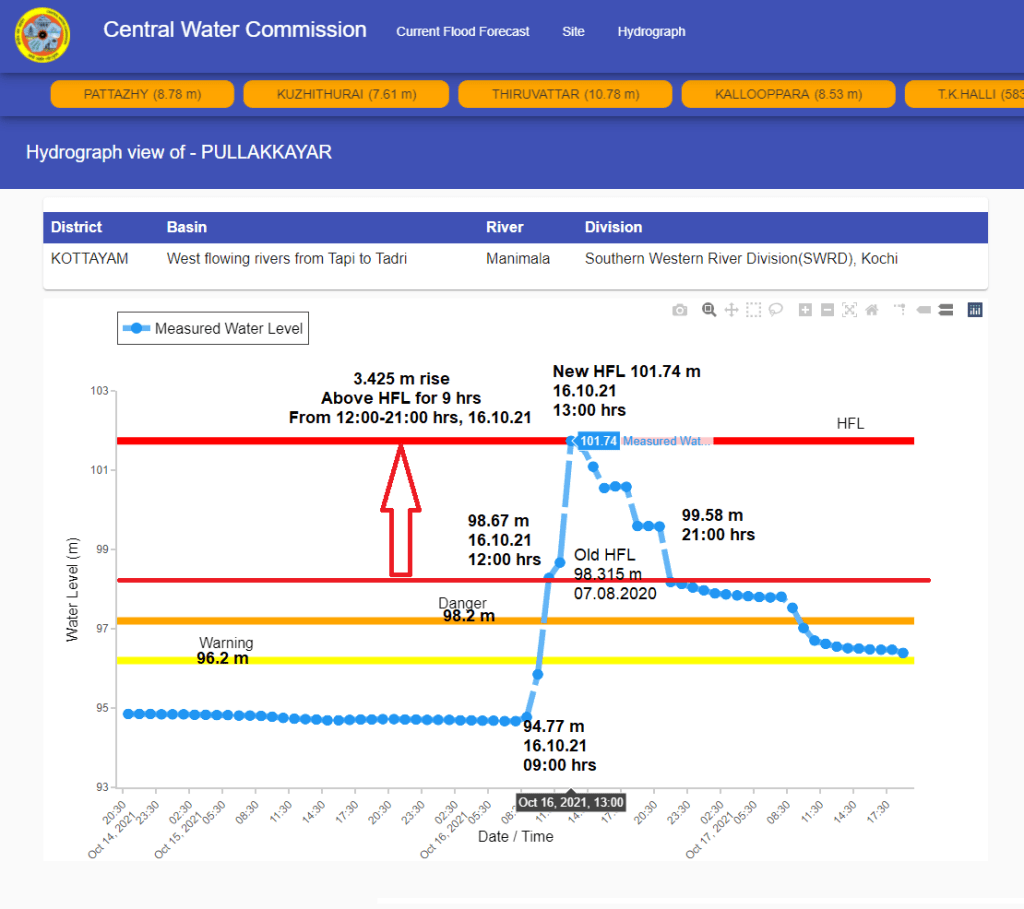The image size is (1024, 909).
Task: Go to the Hydrograph menu item
Action: coord(651,32)
